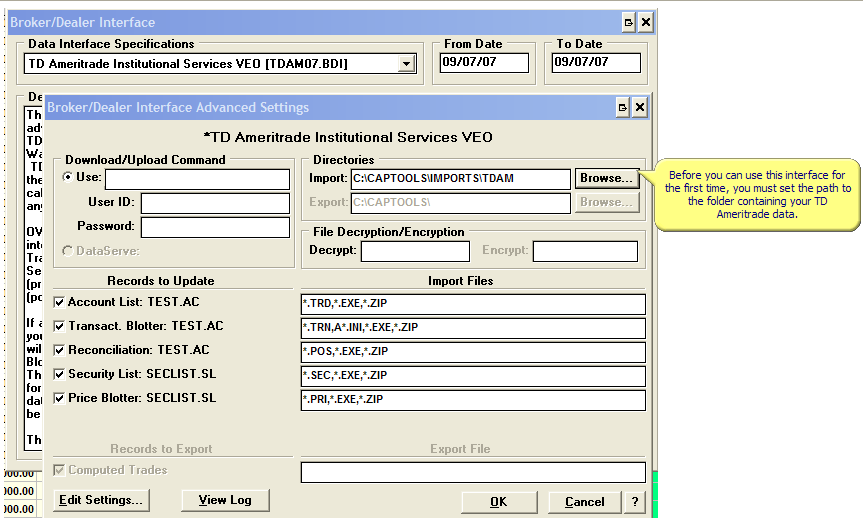Confirm with the OK button

click(499, 502)
